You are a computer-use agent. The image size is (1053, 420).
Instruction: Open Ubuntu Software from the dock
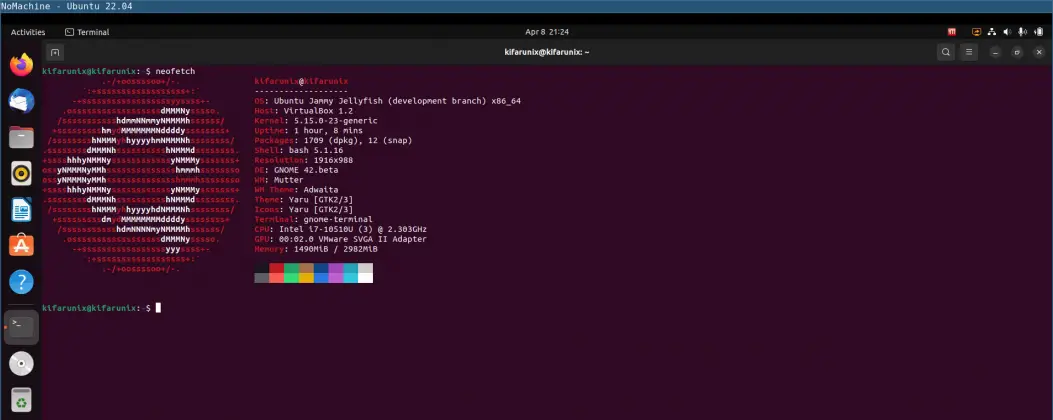tap(21, 246)
